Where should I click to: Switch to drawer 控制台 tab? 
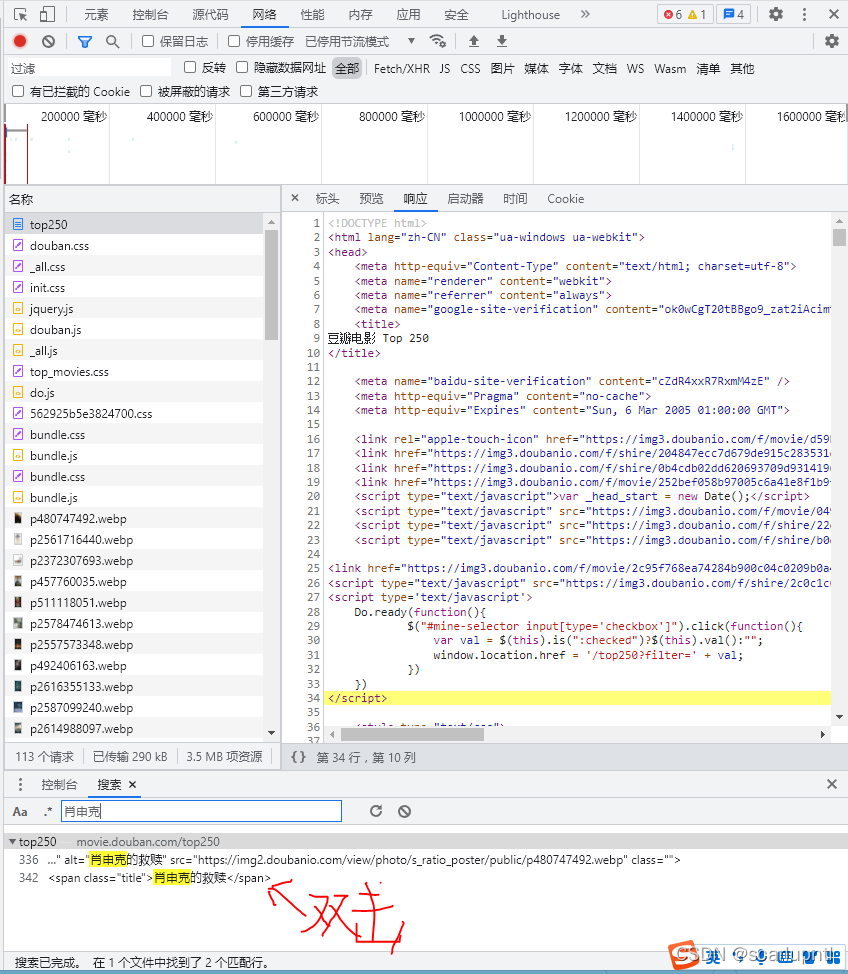tap(59, 785)
